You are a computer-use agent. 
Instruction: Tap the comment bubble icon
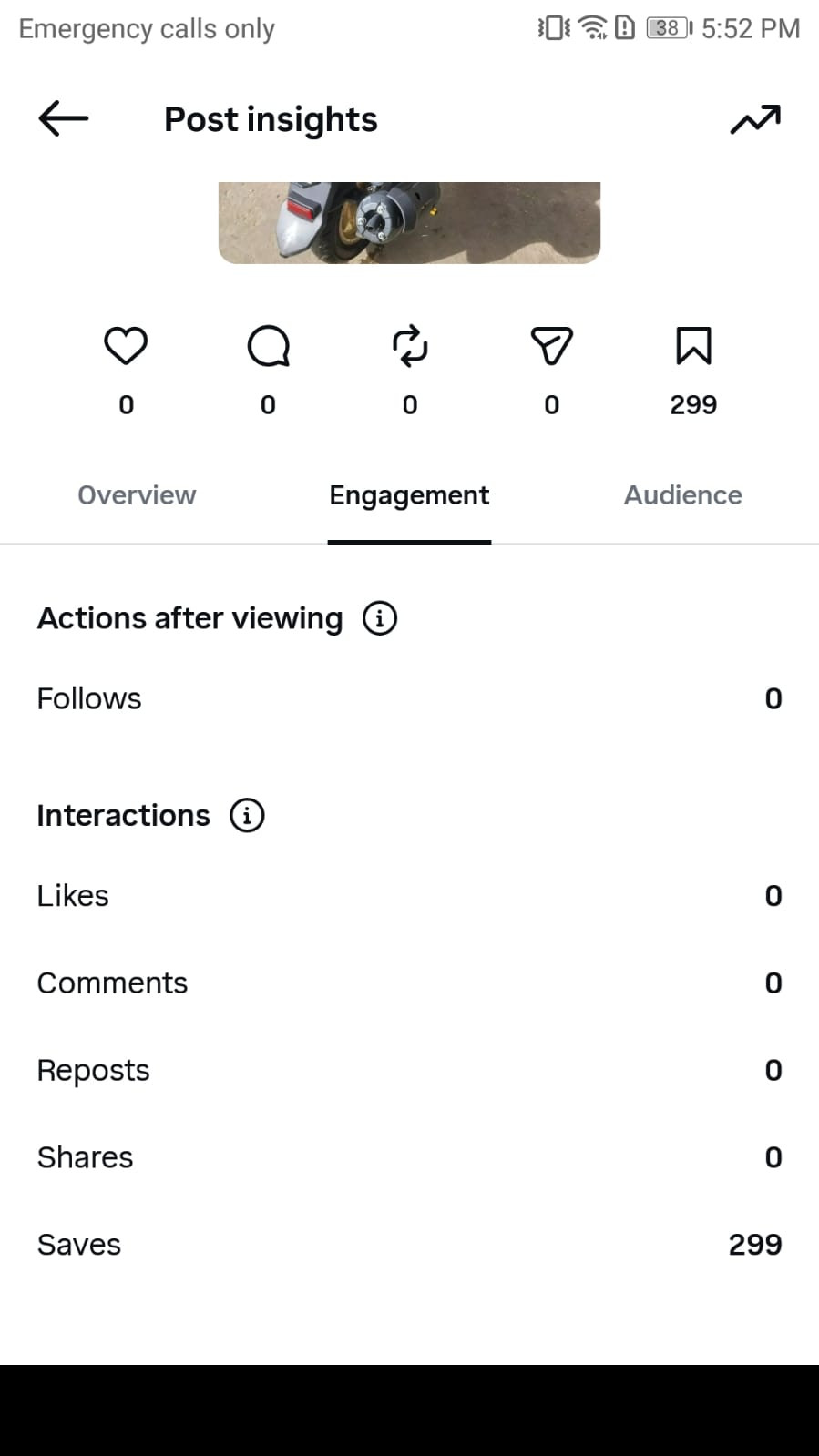[268, 346]
